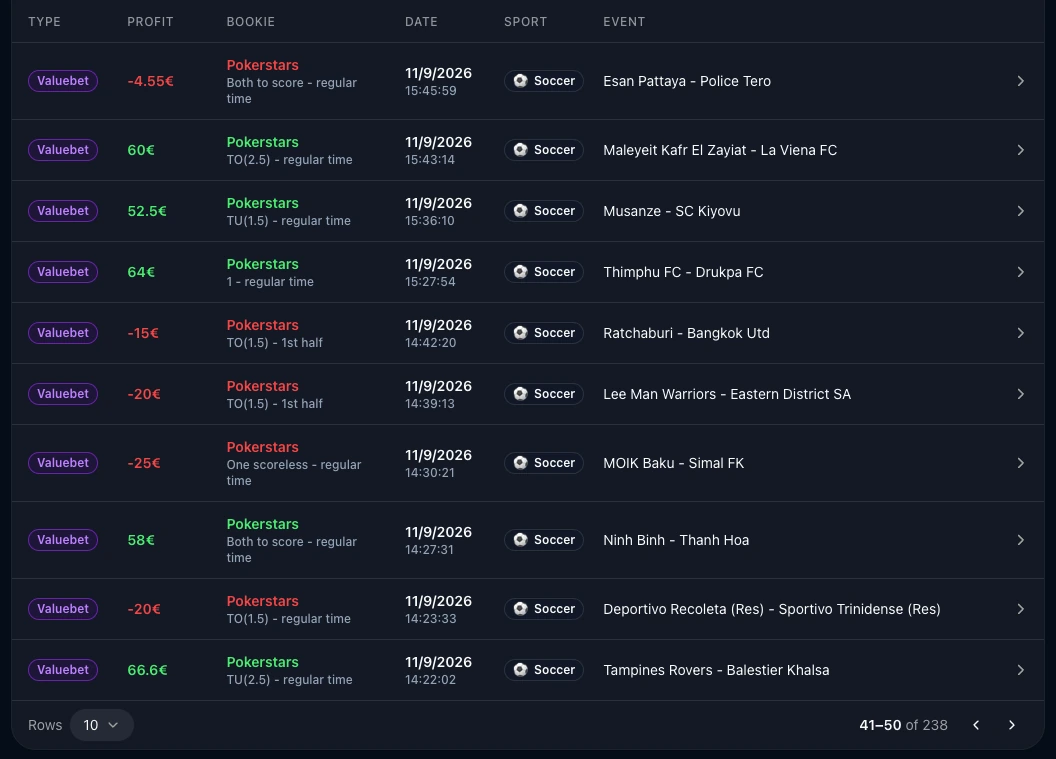Click Valuebet tag in the 66.6€ row
Viewport: 1056px width, 759px height.
click(63, 669)
